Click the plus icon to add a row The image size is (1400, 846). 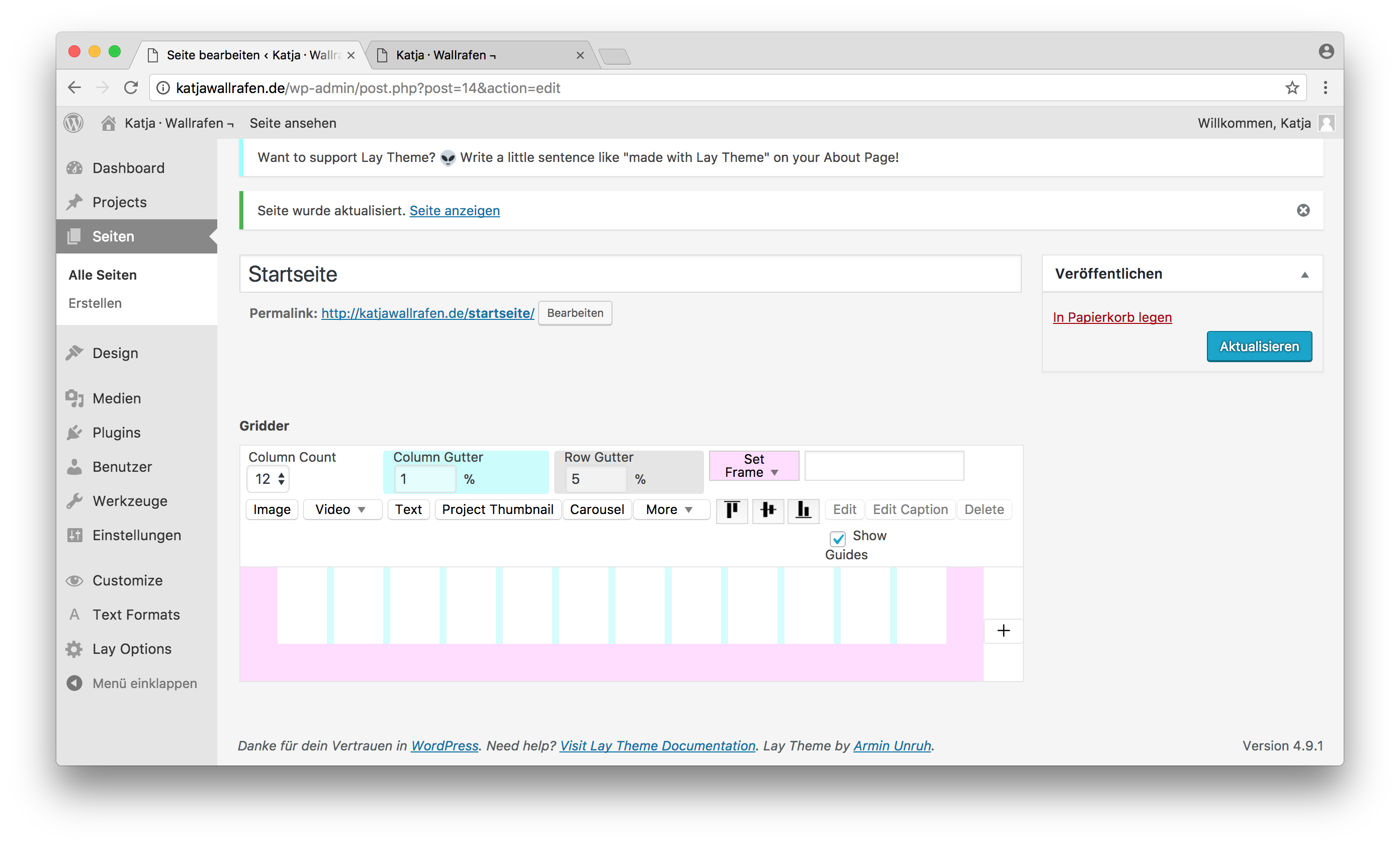coord(1003,631)
